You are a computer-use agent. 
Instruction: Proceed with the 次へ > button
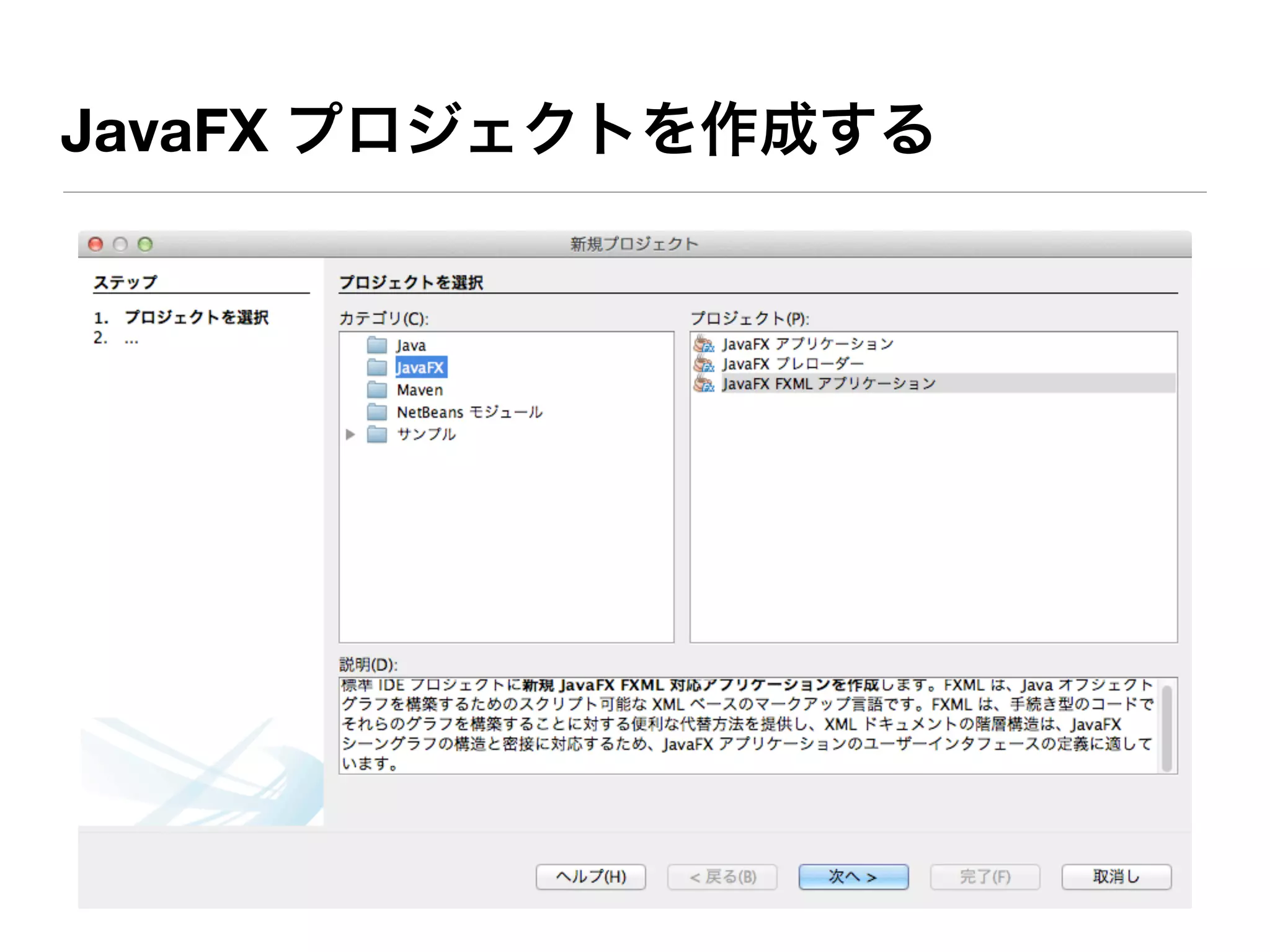853,876
